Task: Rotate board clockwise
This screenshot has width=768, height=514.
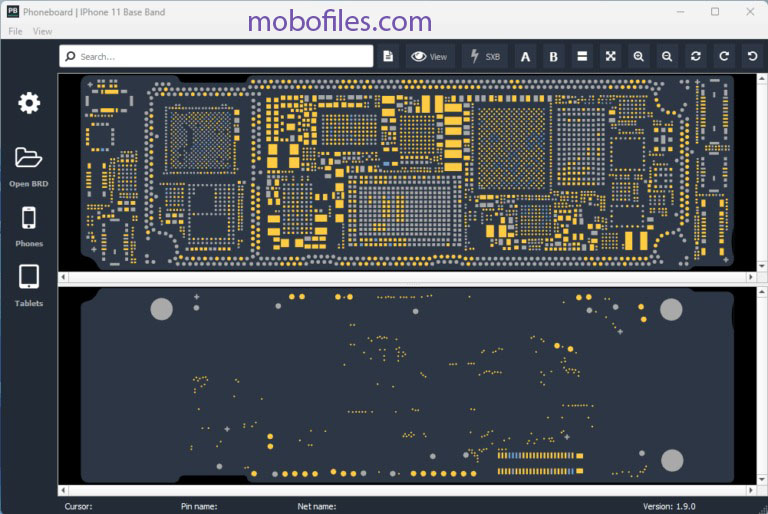Action: (724, 56)
